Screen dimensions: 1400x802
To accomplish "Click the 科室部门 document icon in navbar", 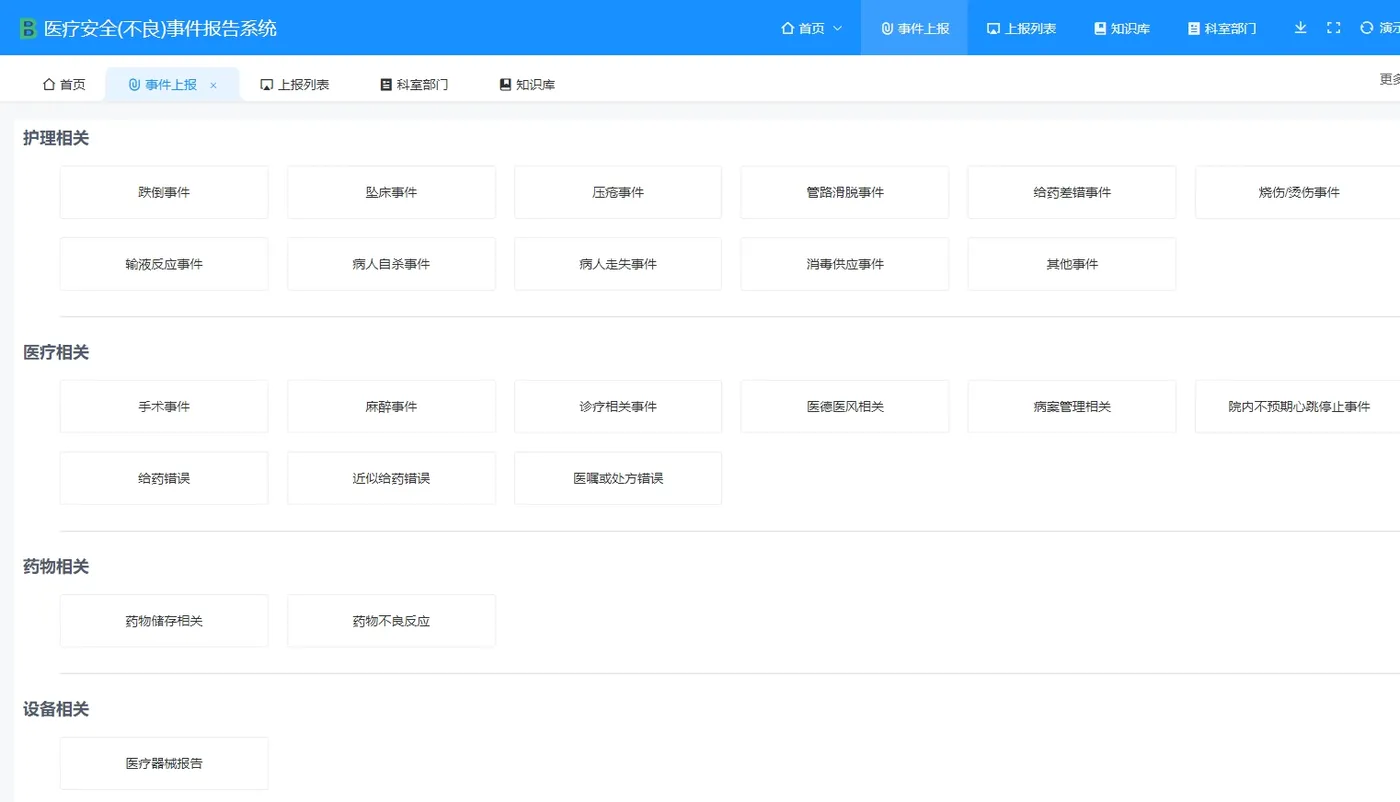I will coord(1195,28).
